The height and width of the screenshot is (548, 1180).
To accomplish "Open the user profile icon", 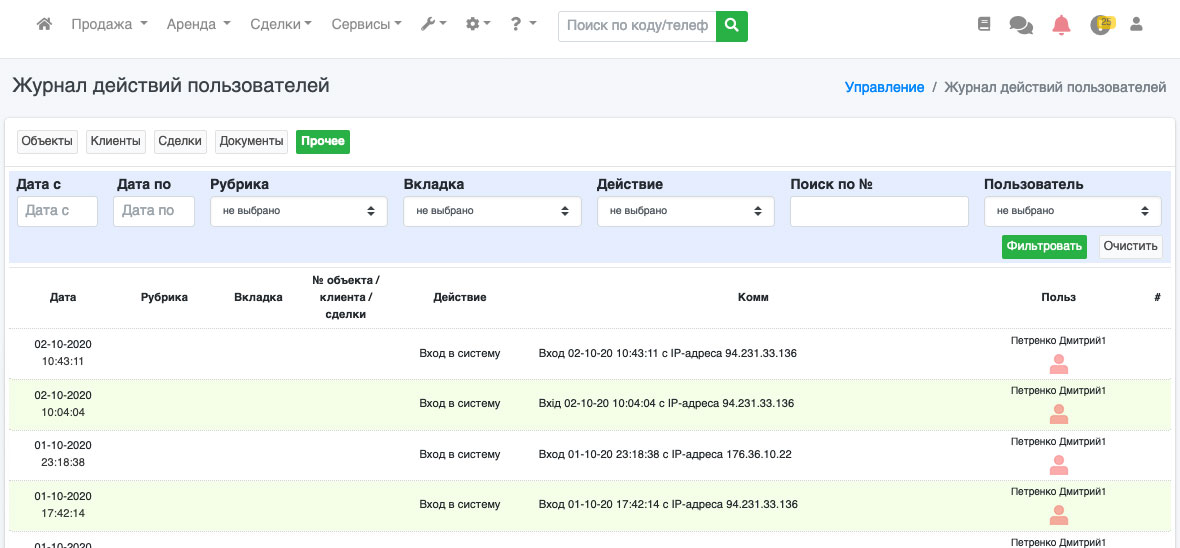I will tap(1136, 25).
